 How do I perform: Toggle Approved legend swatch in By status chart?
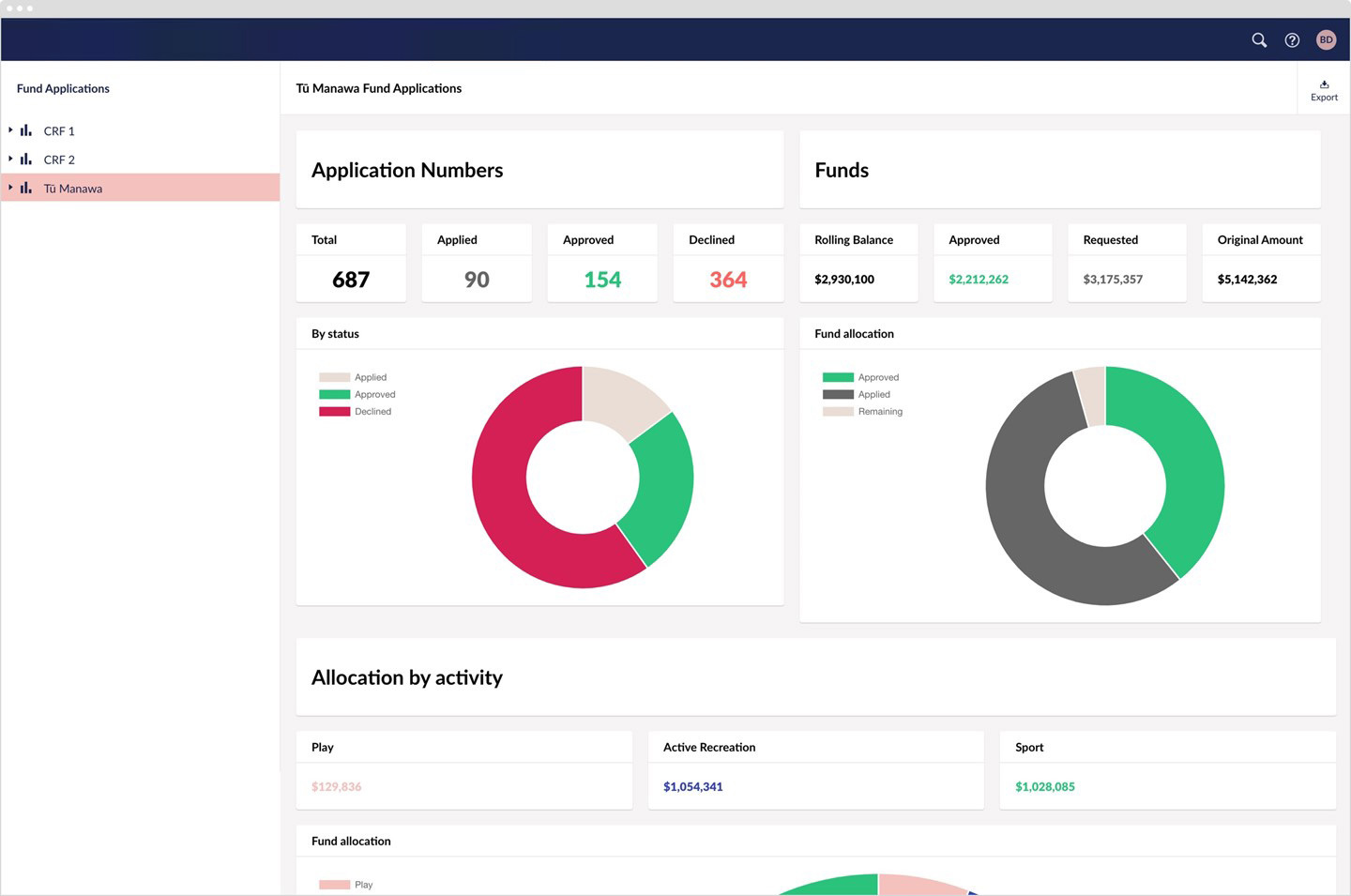(334, 394)
